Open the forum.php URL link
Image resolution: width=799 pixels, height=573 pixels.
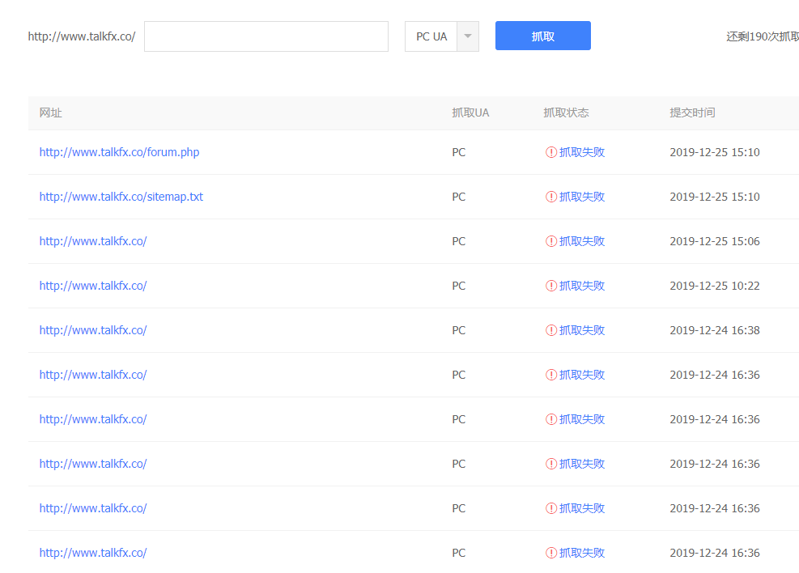119,152
